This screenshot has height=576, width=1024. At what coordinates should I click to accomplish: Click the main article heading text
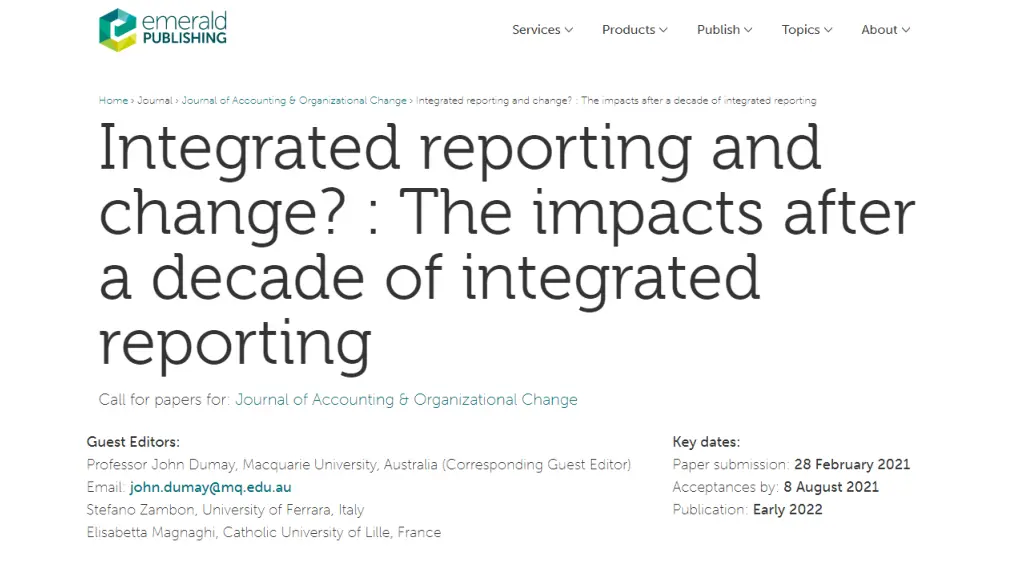pyautogui.click(x=506, y=246)
